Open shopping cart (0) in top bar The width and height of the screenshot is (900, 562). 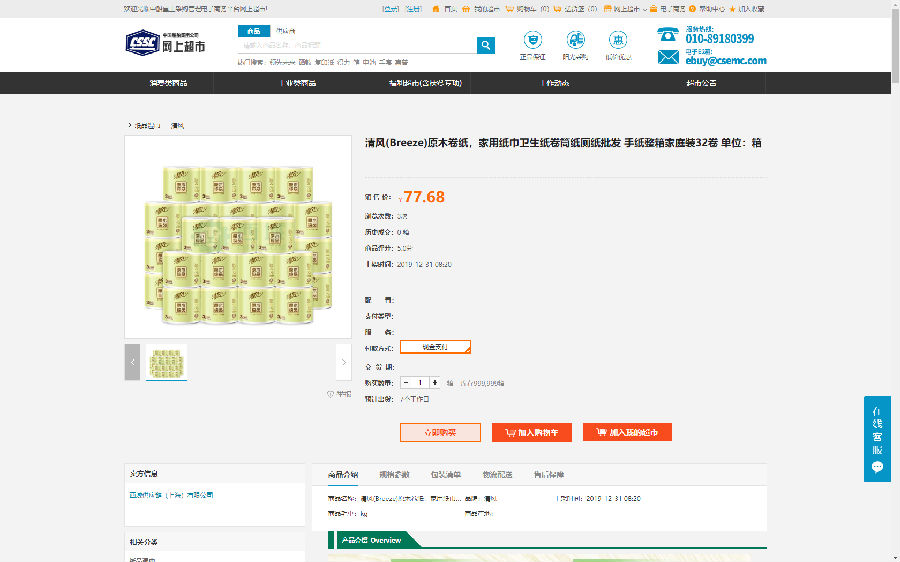pos(527,9)
